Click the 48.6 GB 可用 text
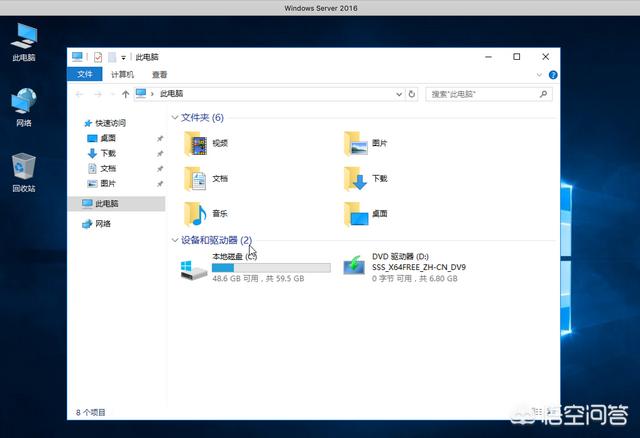 click(236, 278)
